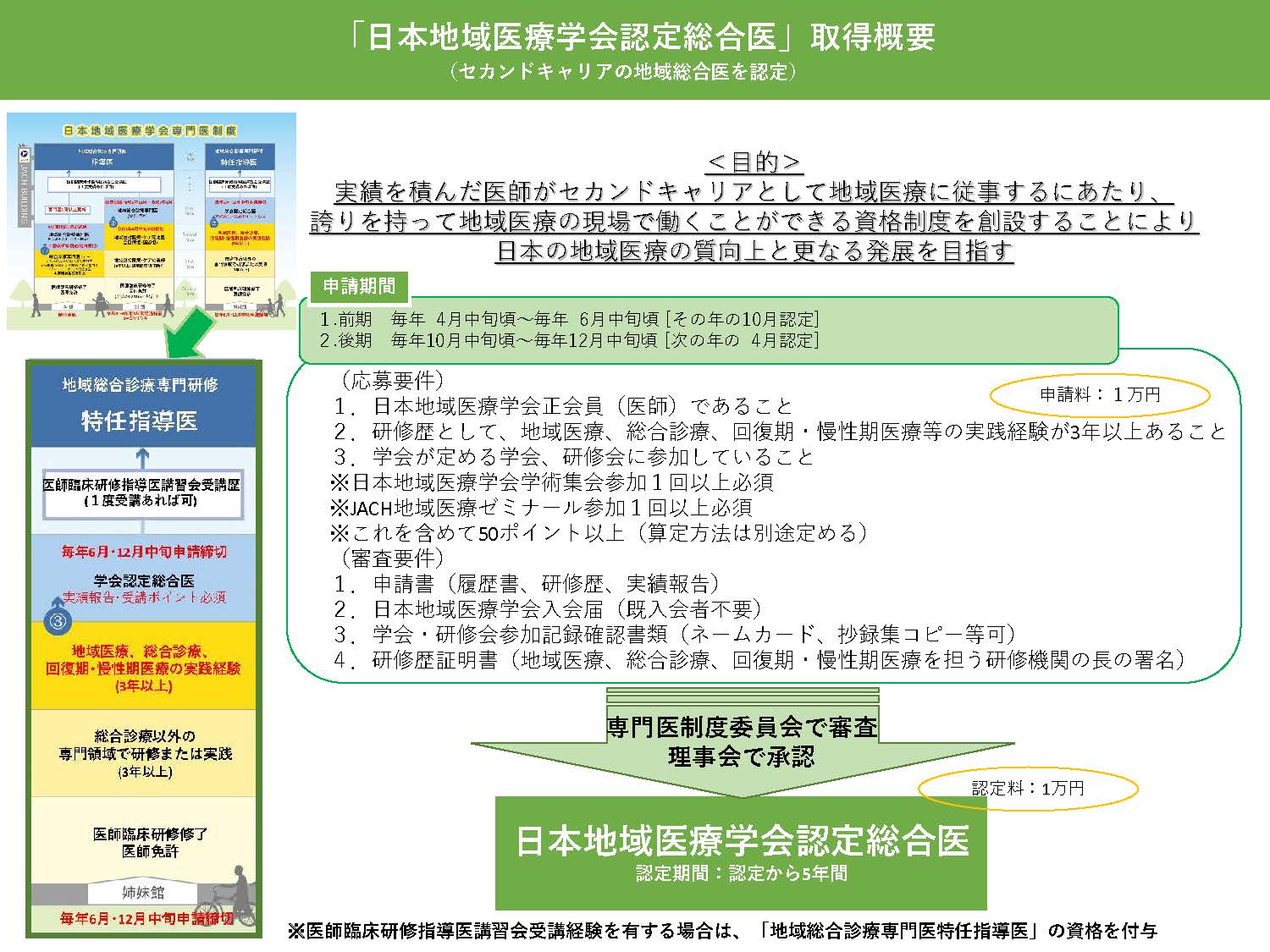1270x952 pixels.
Task: Select the 認定料:1万円 oval
Action: pyautogui.click(x=1028, y=788)
